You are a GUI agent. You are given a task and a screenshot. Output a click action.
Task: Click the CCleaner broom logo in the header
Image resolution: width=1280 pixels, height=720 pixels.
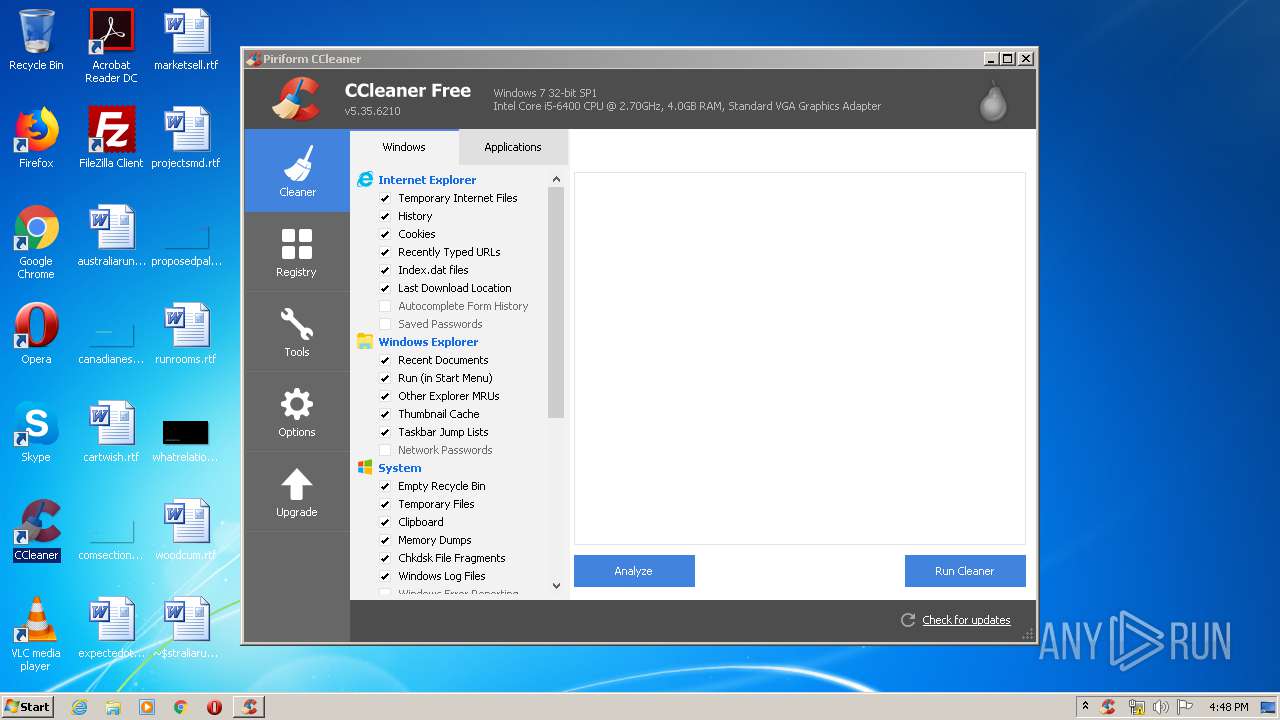pos(296,99)
